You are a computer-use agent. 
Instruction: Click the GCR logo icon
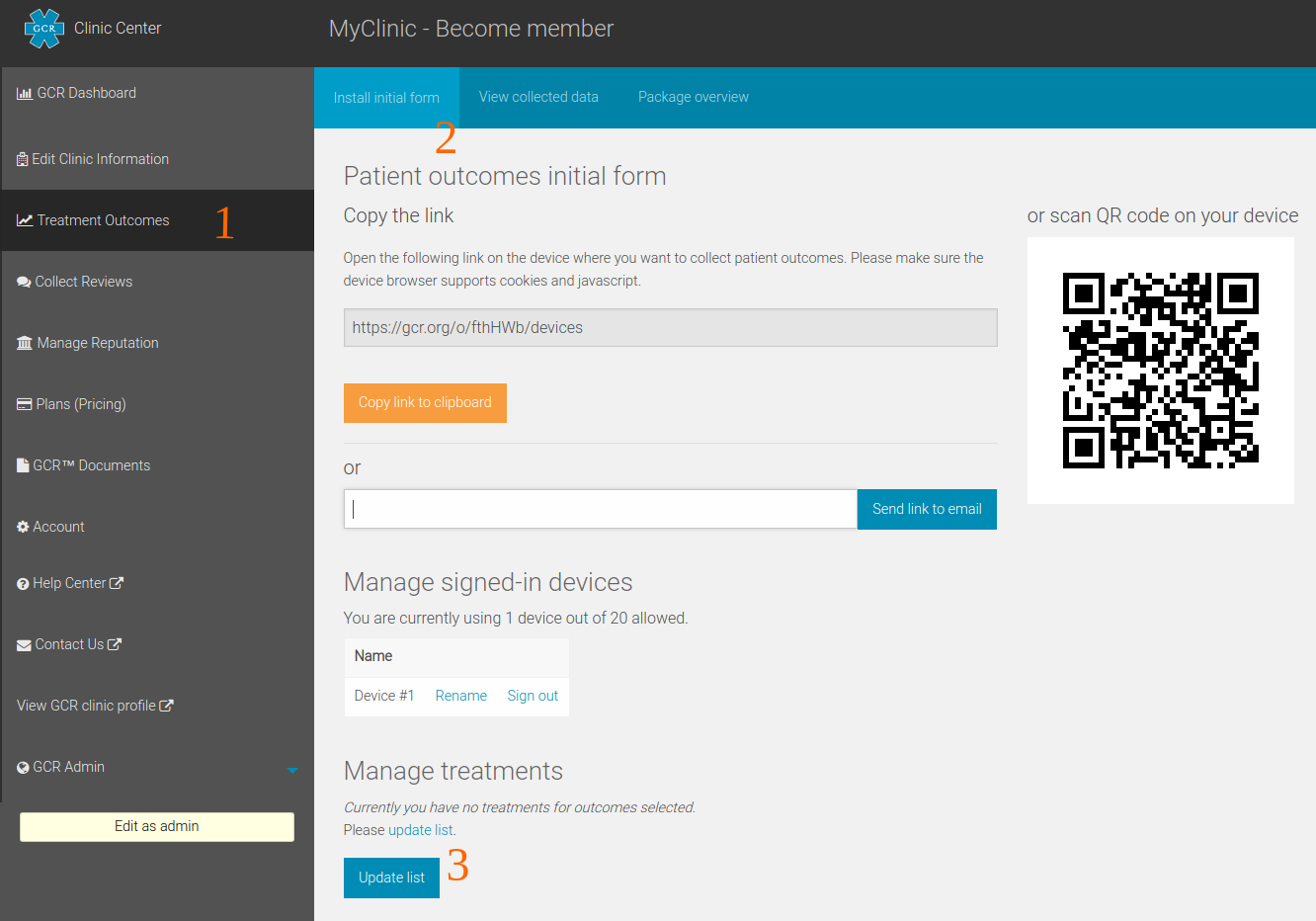coord(43,29)
